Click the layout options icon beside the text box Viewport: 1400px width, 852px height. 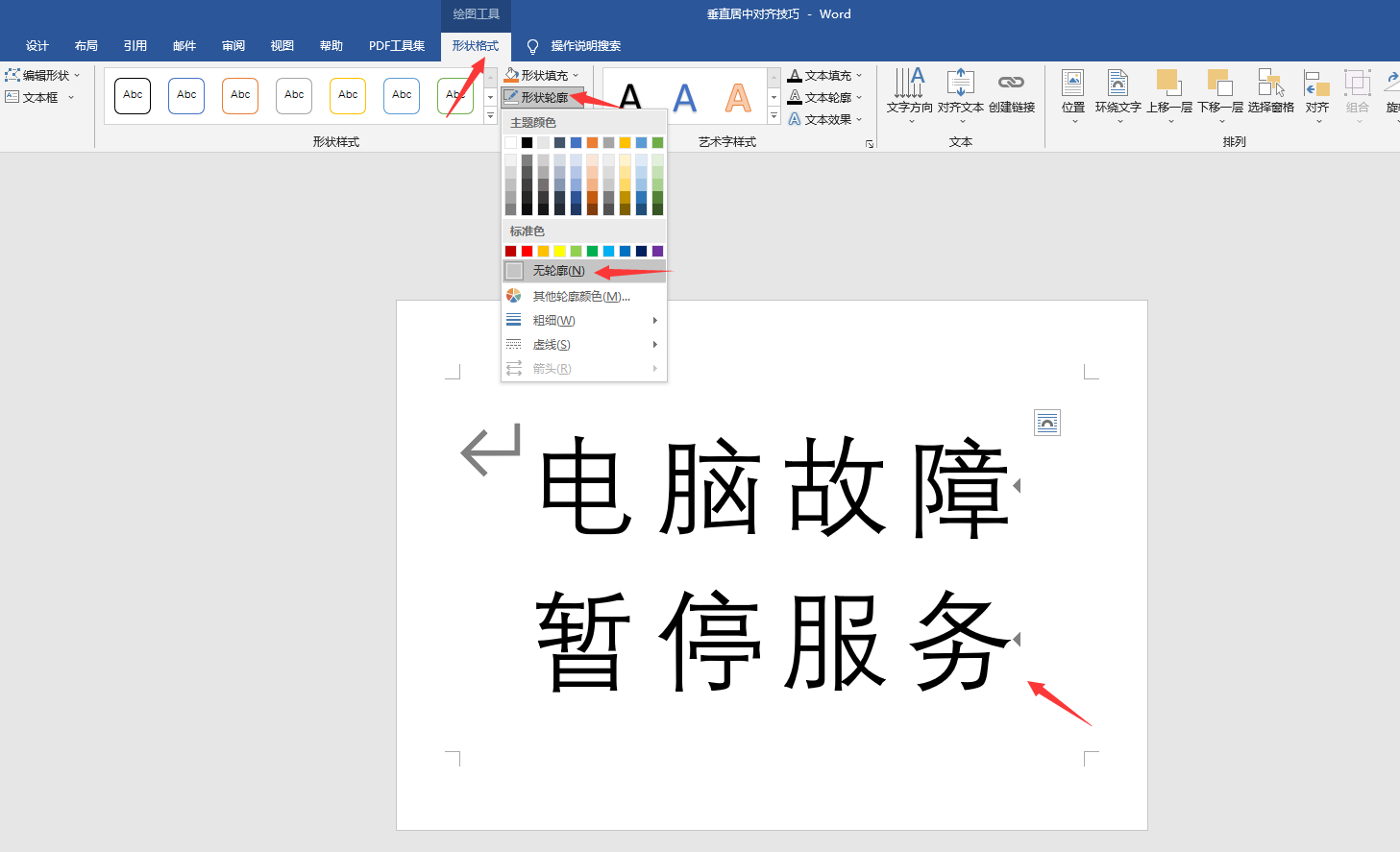click(x=1047, y=423)
